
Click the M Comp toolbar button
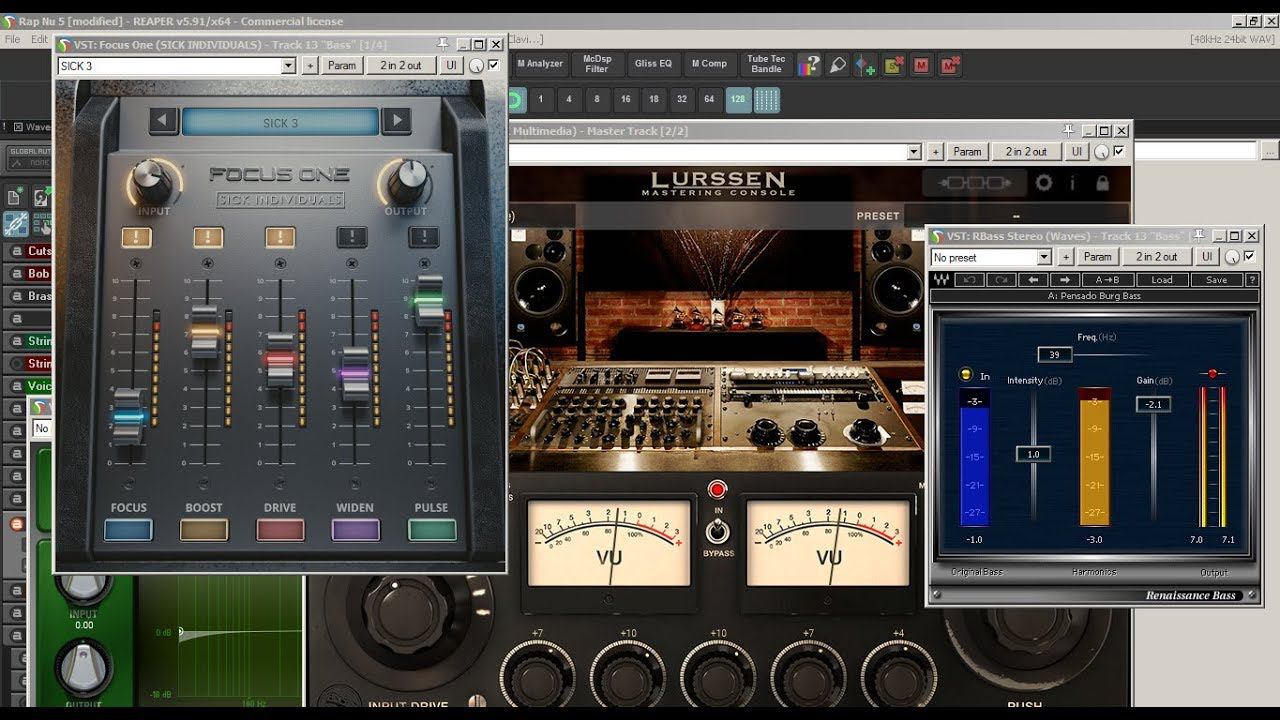pyautogui.click(x=710, y=64)
